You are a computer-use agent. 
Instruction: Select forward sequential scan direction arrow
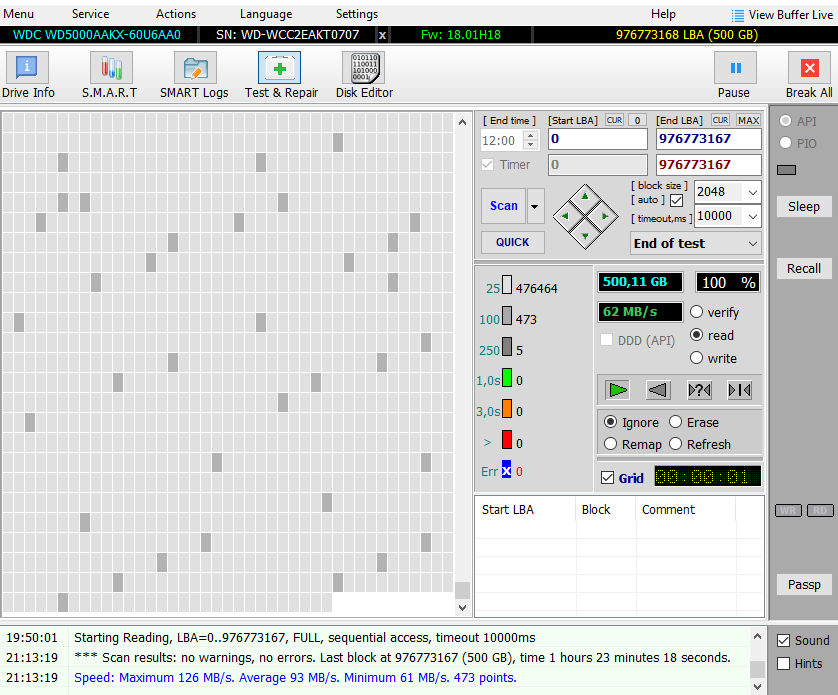click(x=619, y=390)
